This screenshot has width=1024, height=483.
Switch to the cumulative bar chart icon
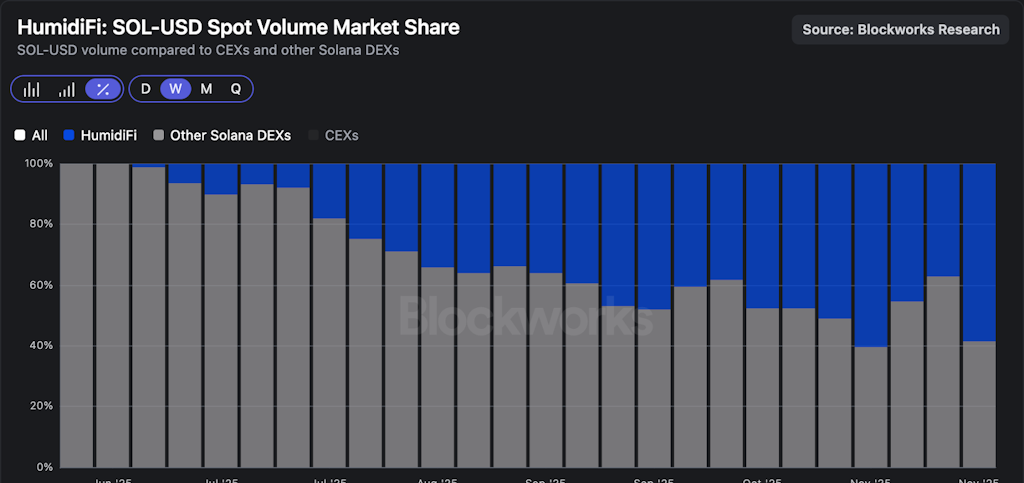coord(67,89)
